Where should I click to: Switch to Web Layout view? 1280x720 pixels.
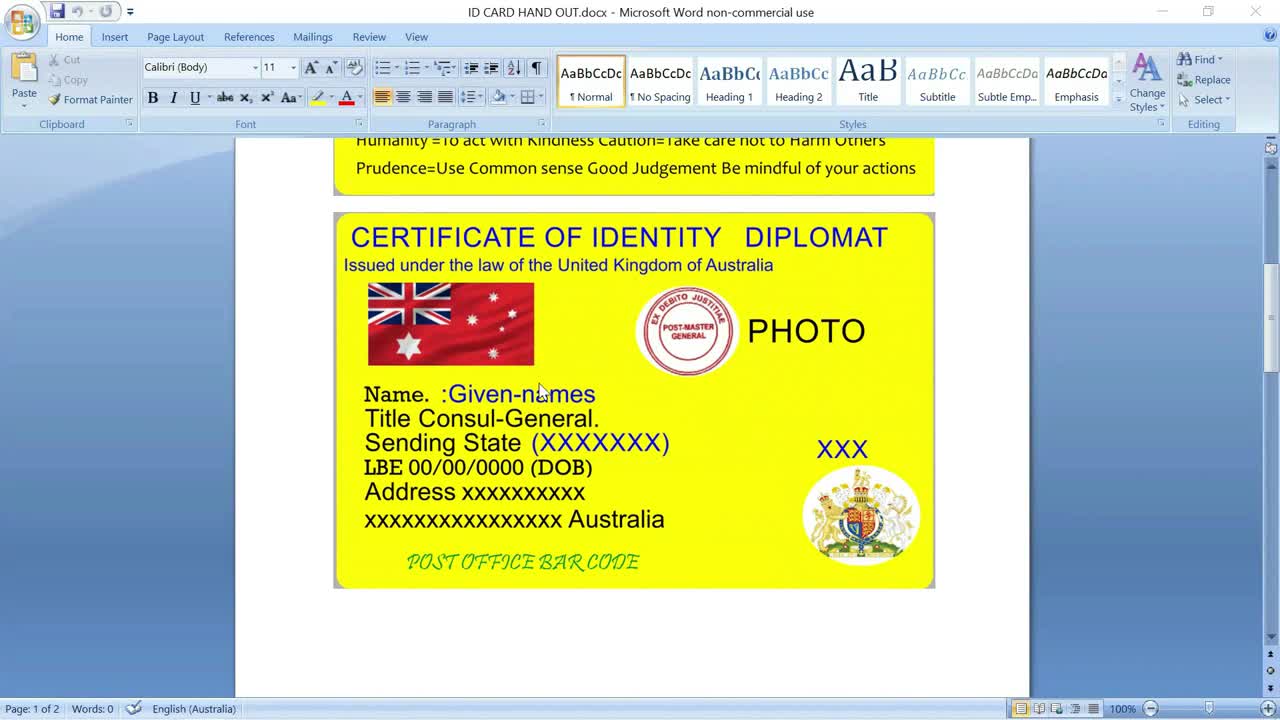coord(1057,709)
